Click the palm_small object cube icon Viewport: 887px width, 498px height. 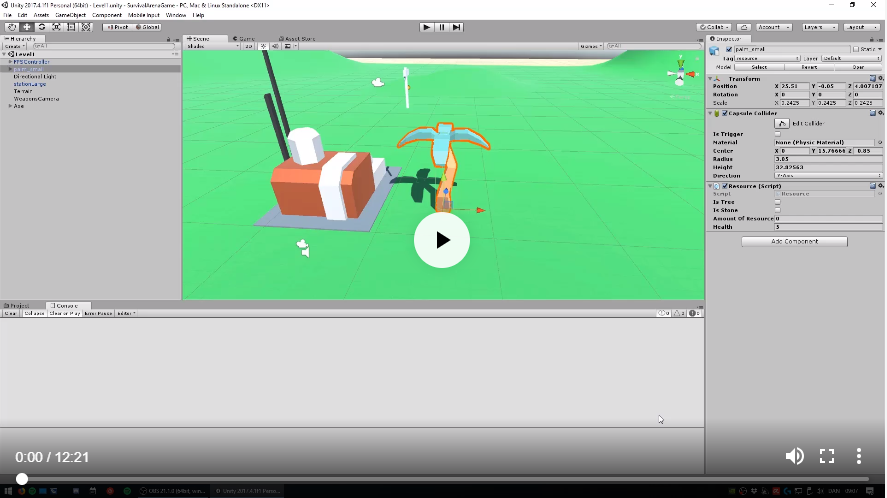click(714, 50)
